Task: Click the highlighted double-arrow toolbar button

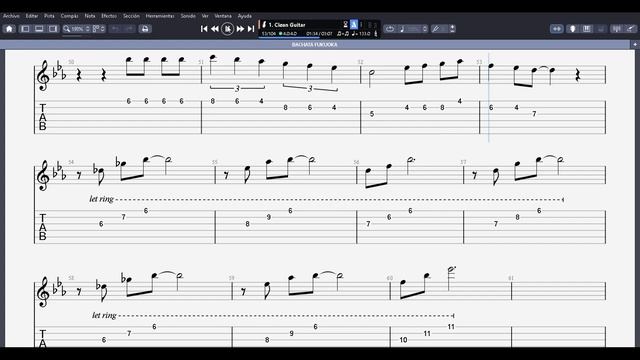Action: (x=557, y=29)
